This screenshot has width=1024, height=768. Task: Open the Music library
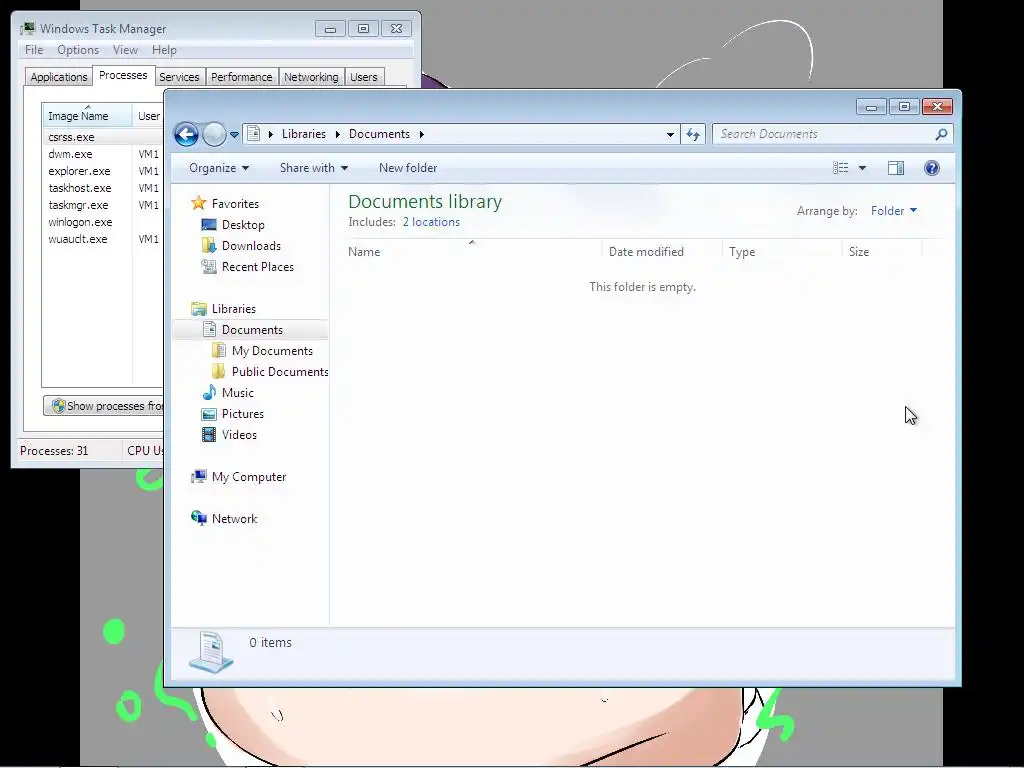click(238, 392)
